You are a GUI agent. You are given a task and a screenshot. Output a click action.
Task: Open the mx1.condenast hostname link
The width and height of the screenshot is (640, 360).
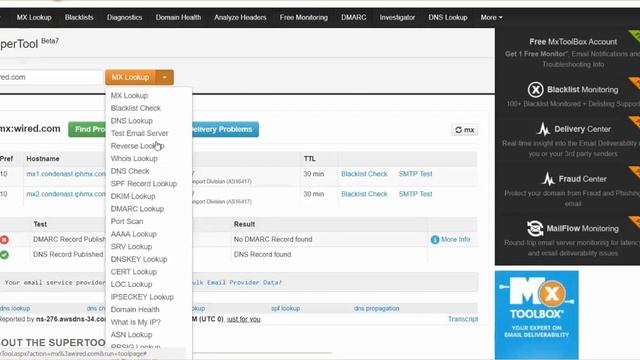point(66,174)
